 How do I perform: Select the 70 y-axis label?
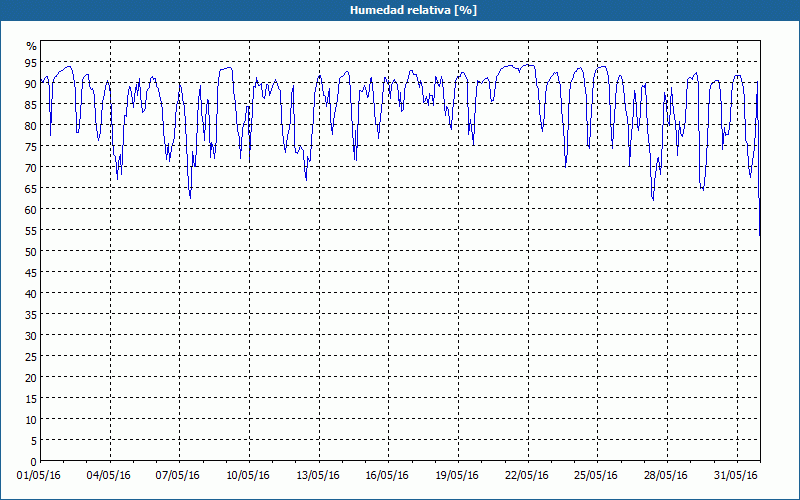click(31, 167)
